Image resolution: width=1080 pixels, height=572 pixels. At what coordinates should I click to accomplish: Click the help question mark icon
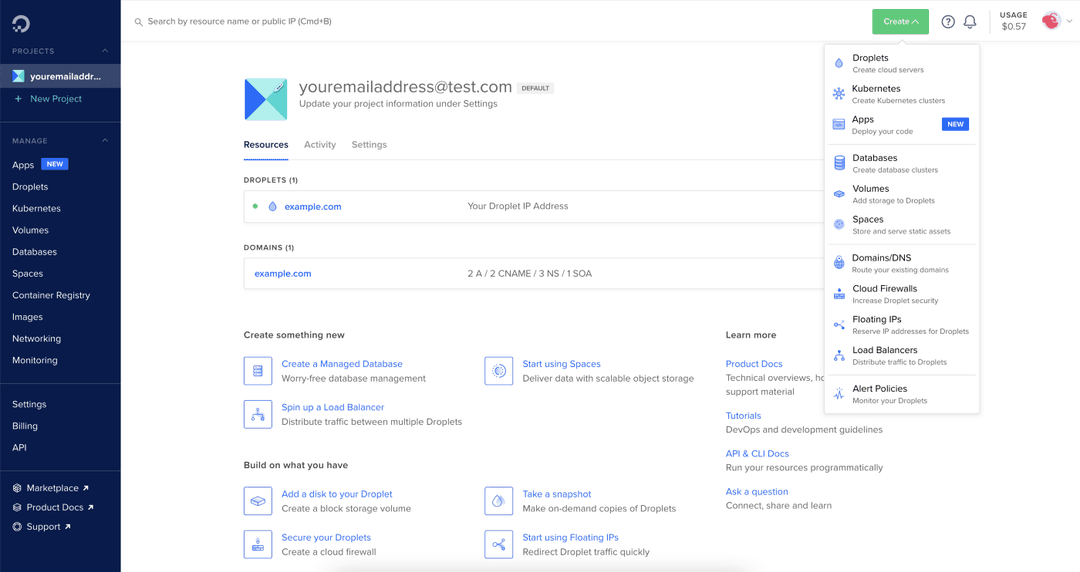948,22
